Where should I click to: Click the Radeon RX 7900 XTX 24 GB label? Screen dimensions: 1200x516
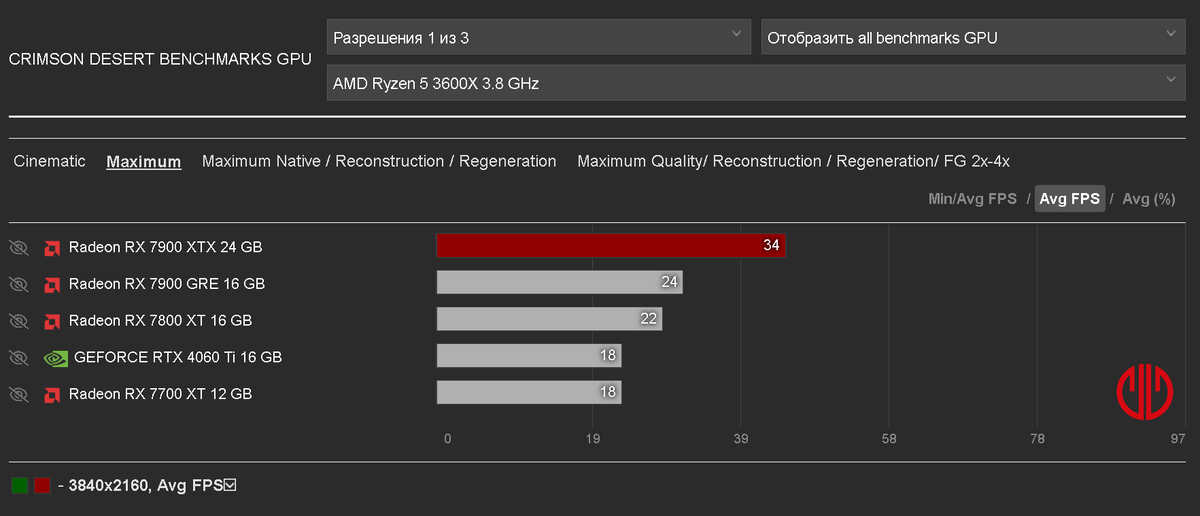pyautogui.click(x=166, y=247)
